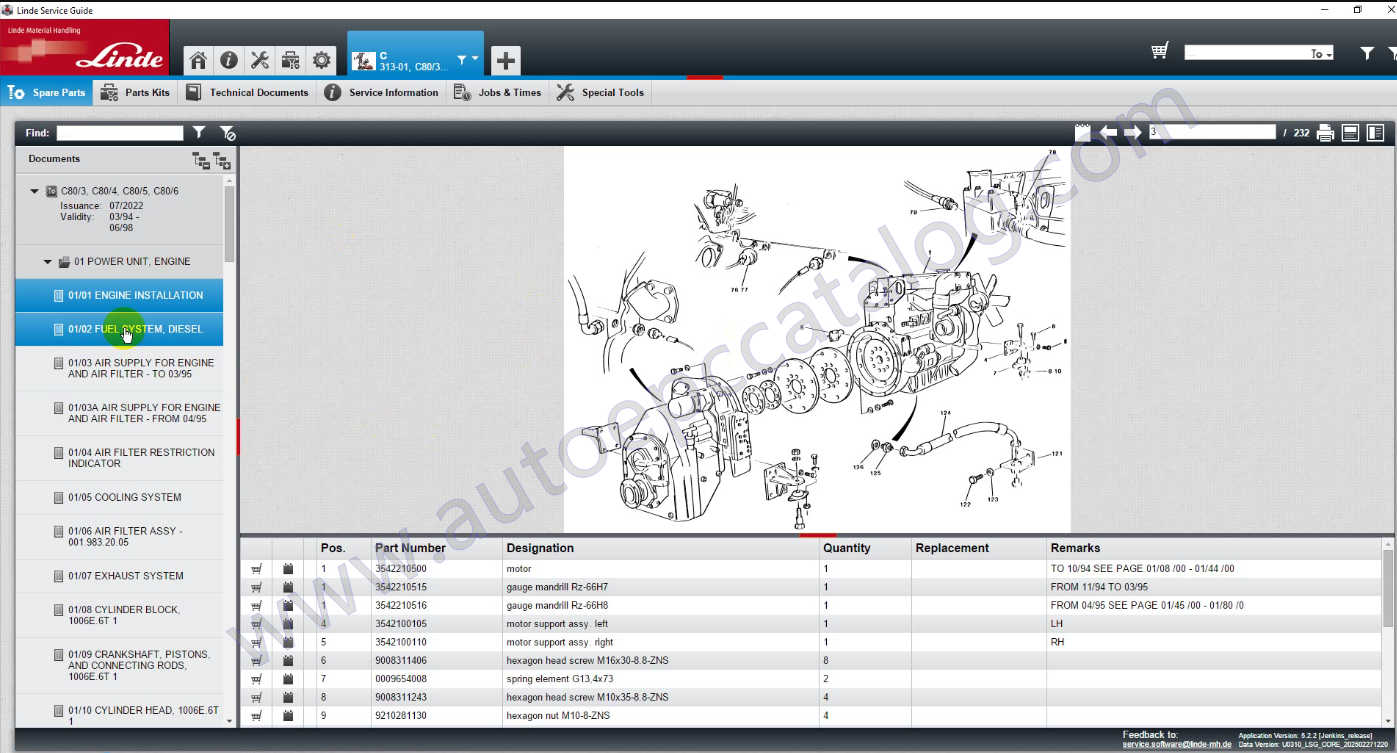The image size is (1397, 753).
Task: Add motor 3542210500 to cart
Action: (257, 569)
